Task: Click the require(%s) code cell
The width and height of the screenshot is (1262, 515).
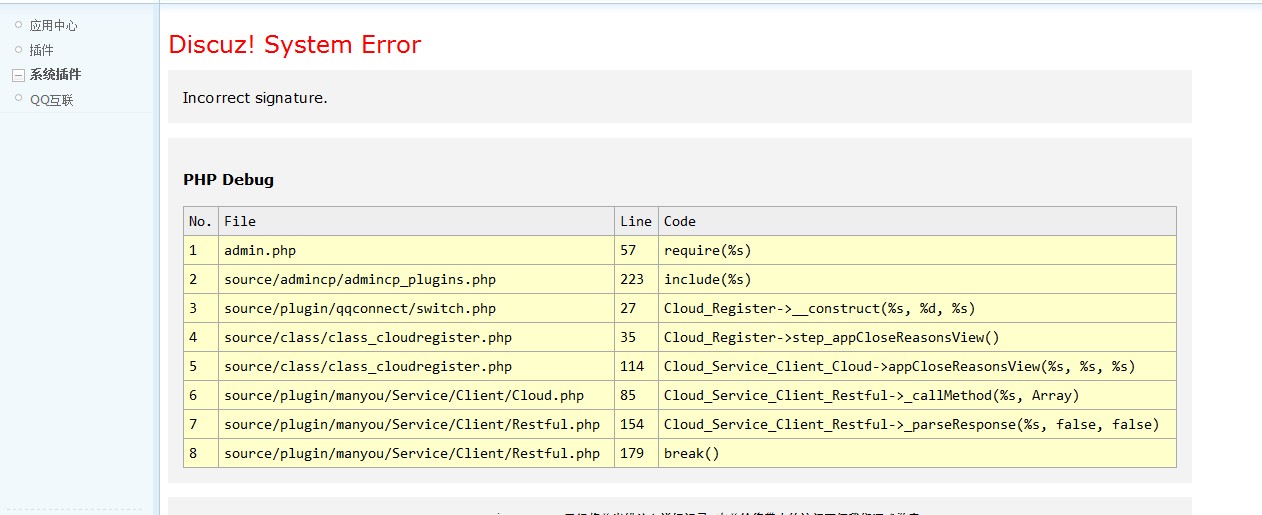Action: coord(917,250)
